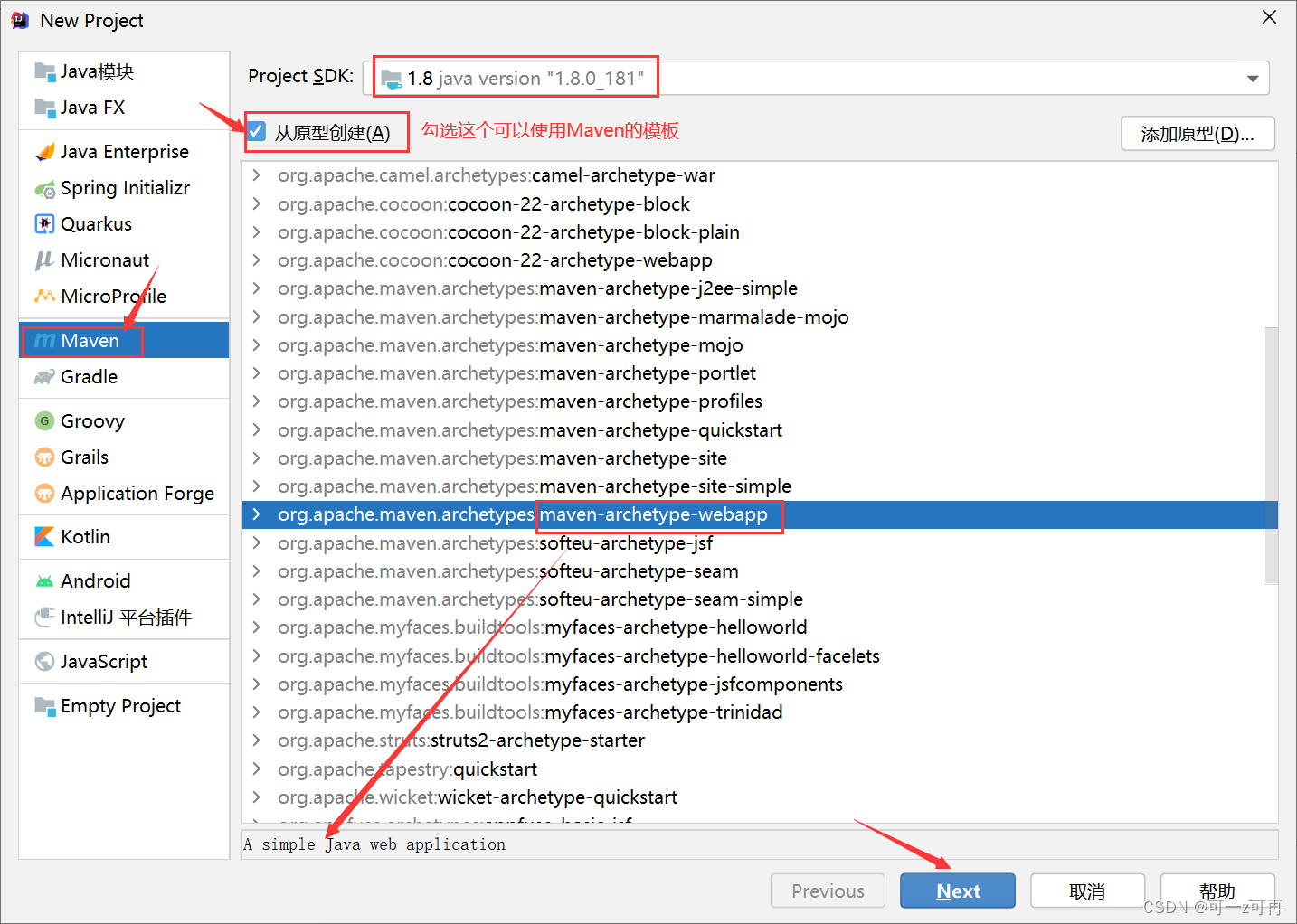Select maven-archetype-mojo row

click(x=760, y=345)
